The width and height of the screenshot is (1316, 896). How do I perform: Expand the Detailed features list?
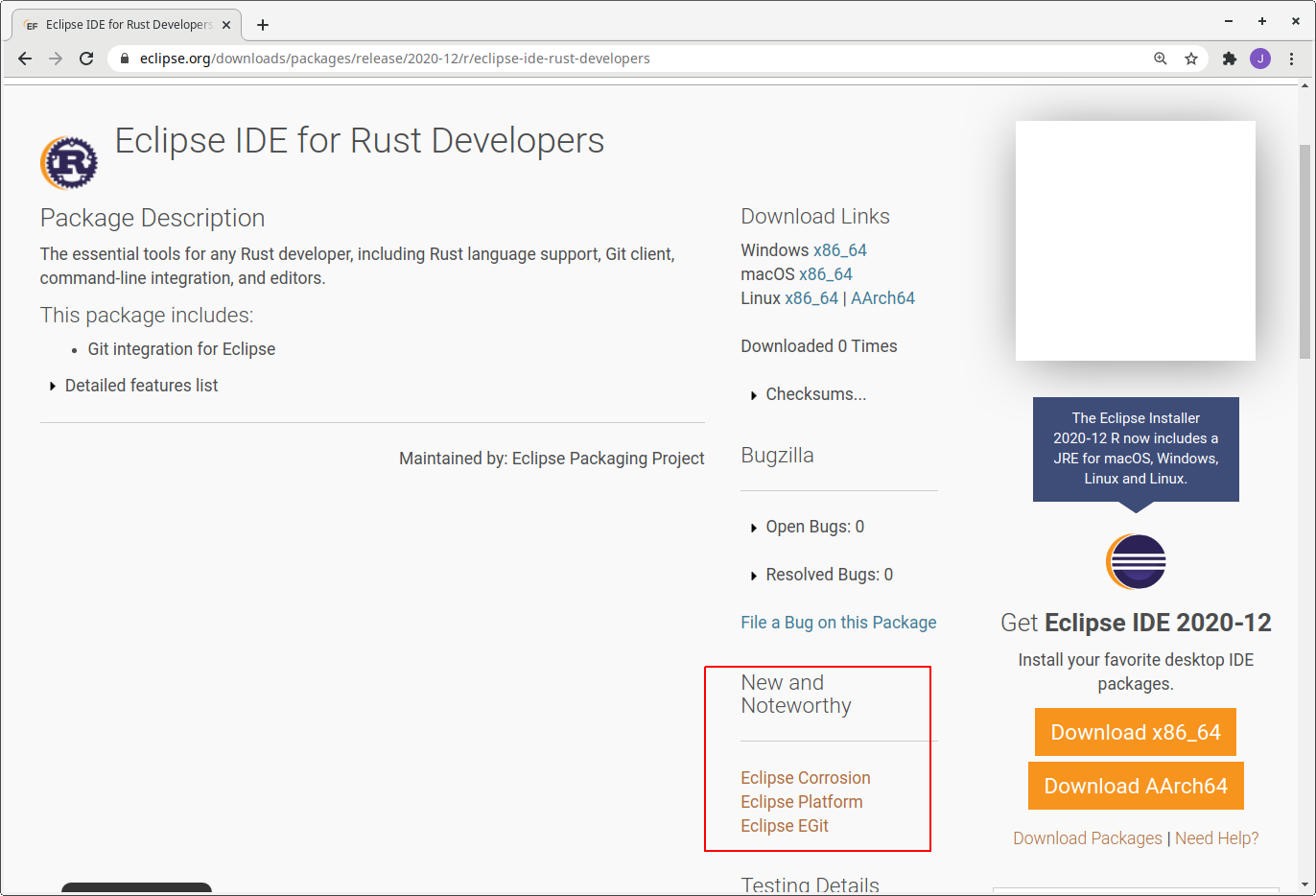click(141, 386)
